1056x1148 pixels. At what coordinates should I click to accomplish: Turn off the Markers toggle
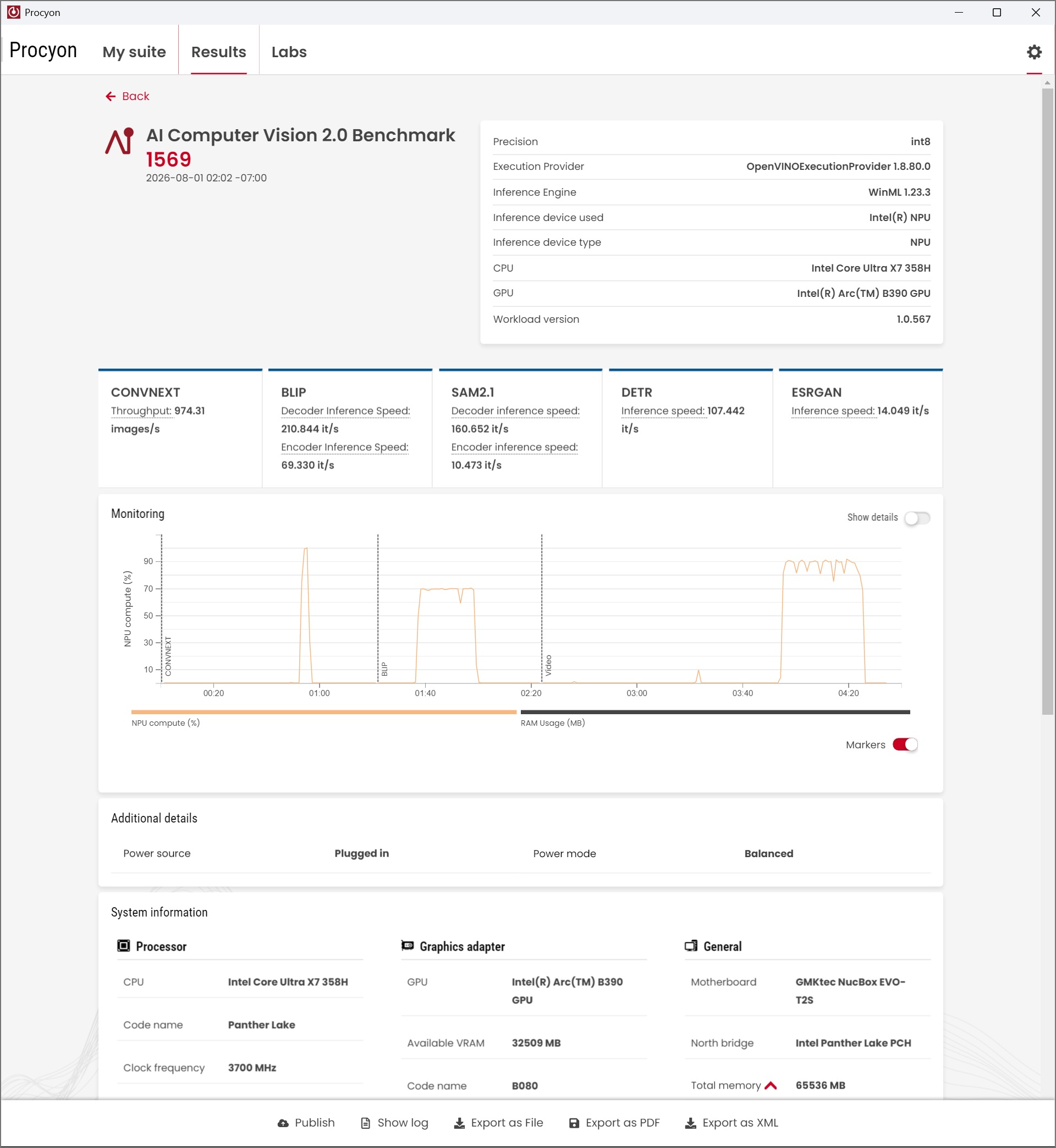905,745
